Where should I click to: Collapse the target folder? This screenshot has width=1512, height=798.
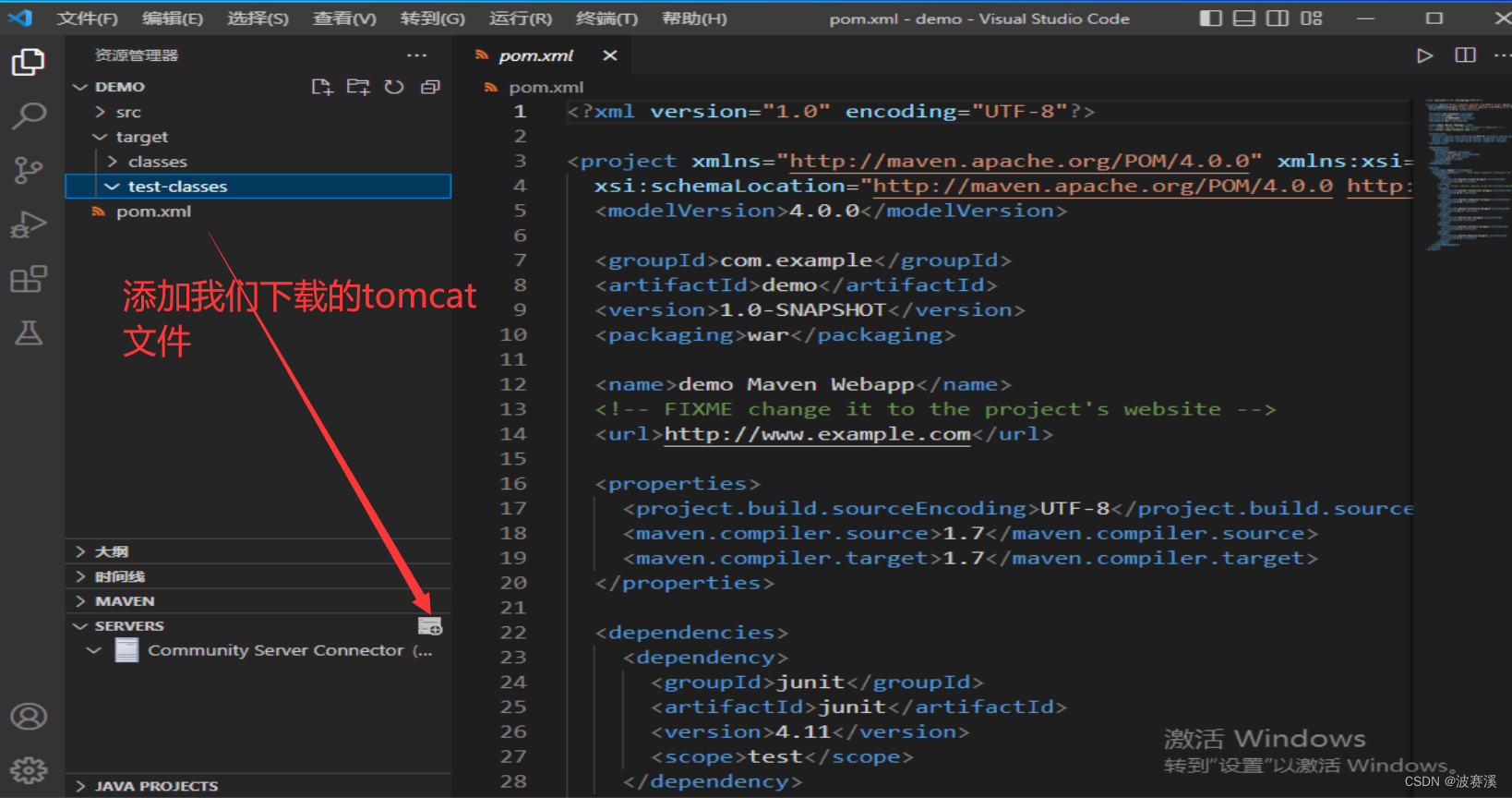101,137
